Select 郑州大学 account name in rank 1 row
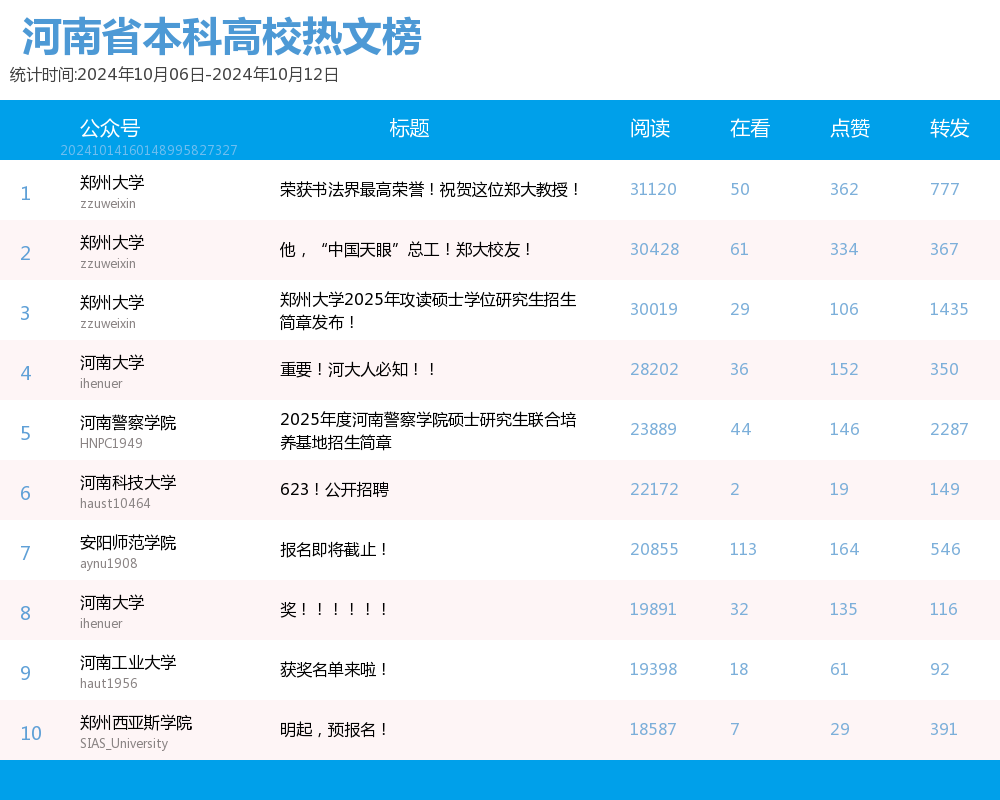This screenshot has width=1000, height=800. 112,182
